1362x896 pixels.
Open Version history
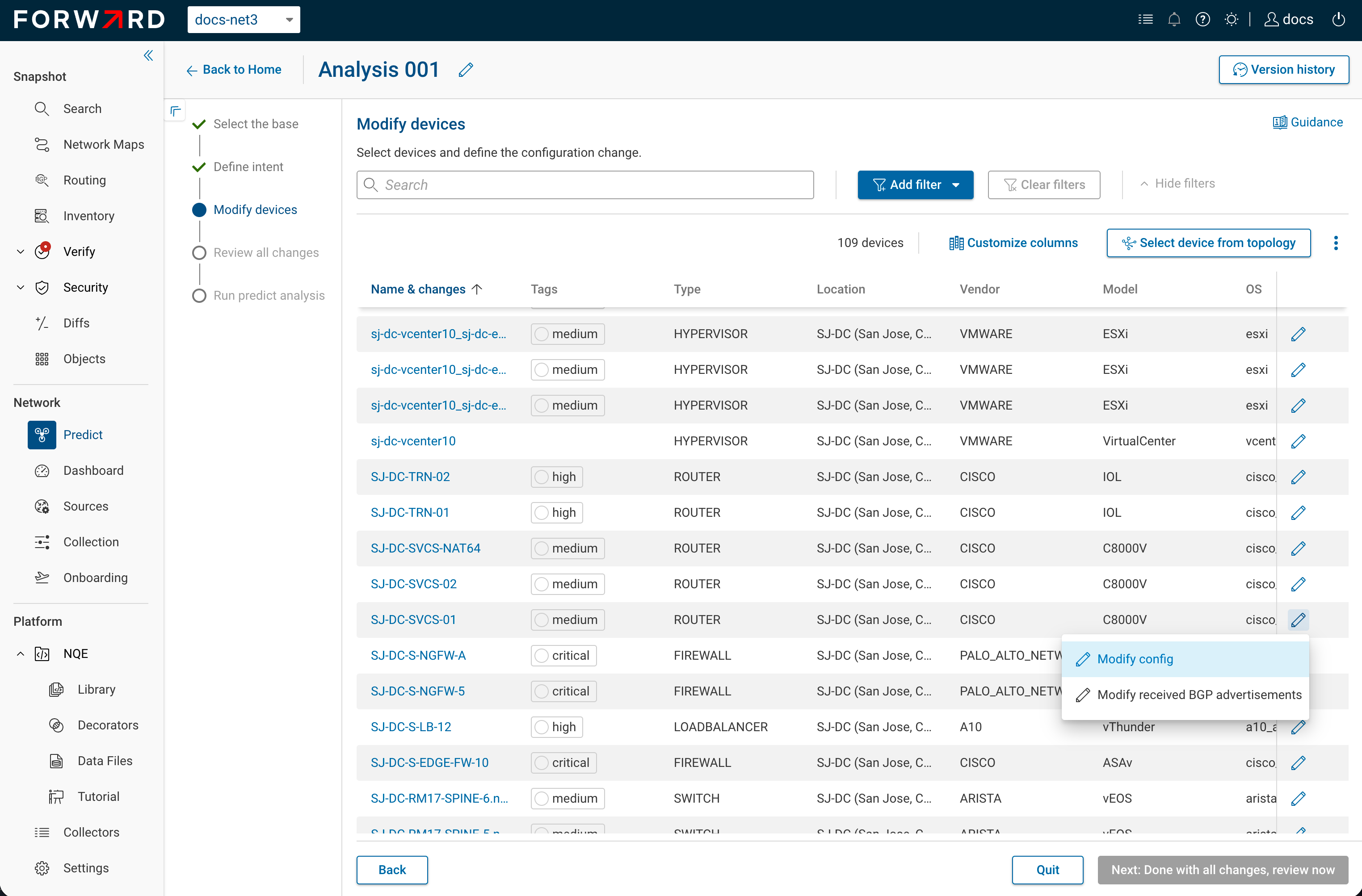coord(1284,70)
